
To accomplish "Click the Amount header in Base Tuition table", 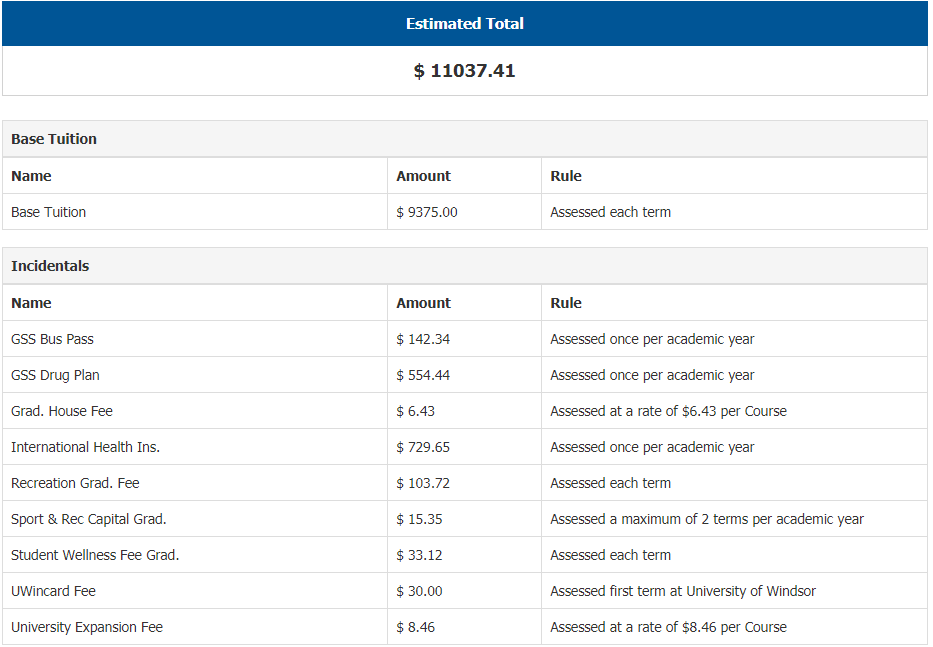I will [x=424, y=176].
